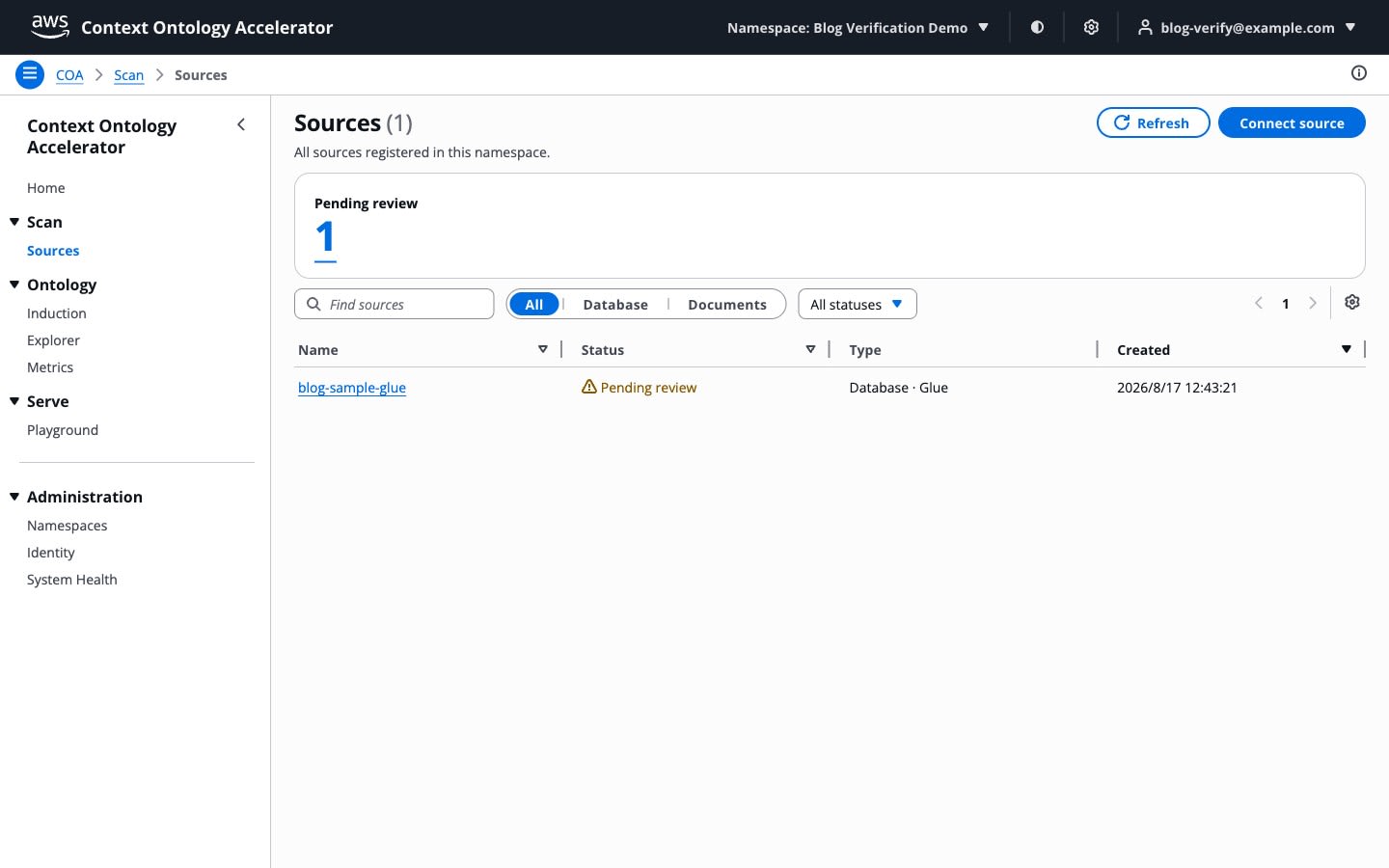Click the Type column header

[865, 350]
